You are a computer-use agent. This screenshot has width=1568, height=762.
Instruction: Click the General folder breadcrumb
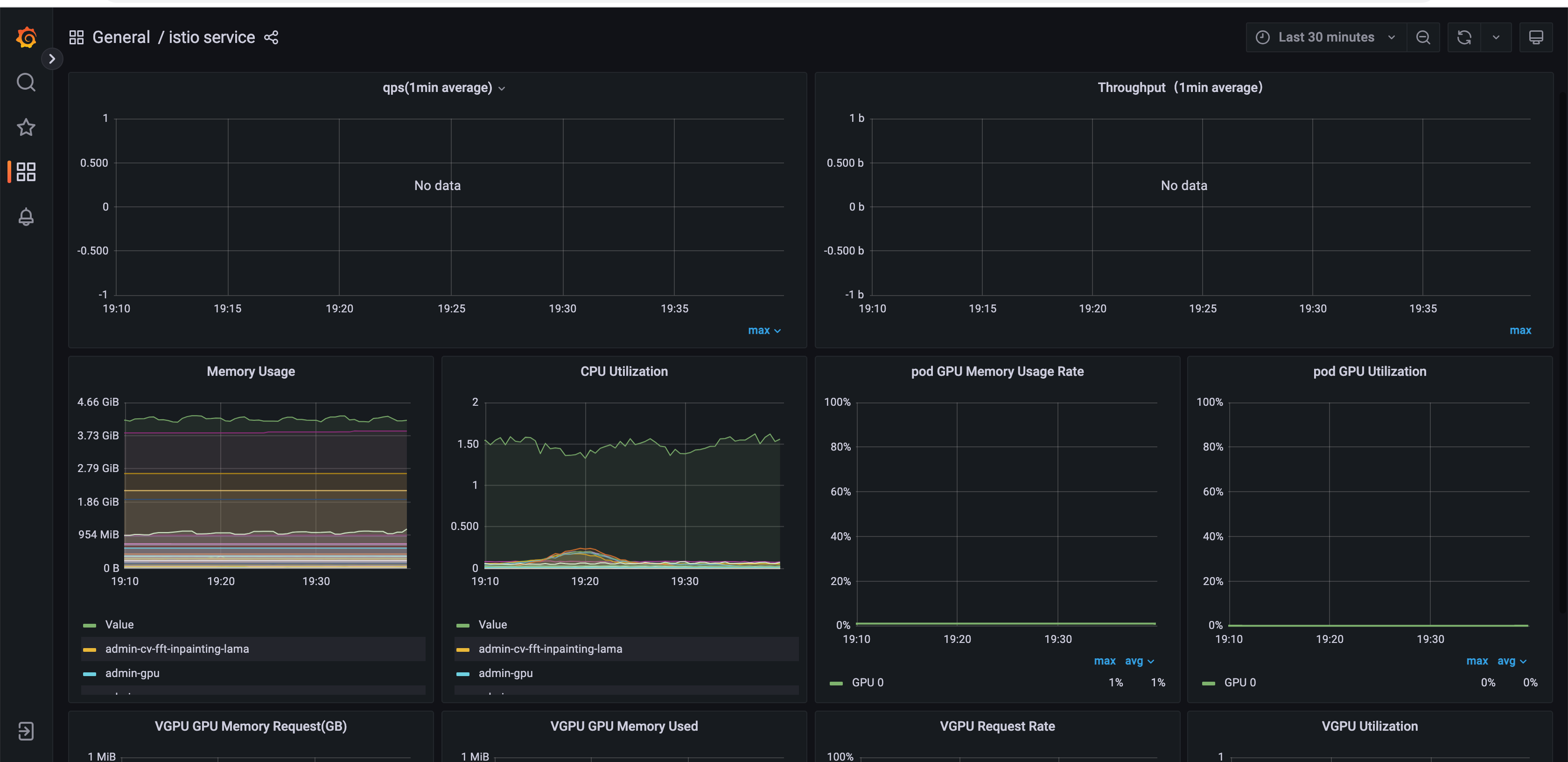coord(120,38)
